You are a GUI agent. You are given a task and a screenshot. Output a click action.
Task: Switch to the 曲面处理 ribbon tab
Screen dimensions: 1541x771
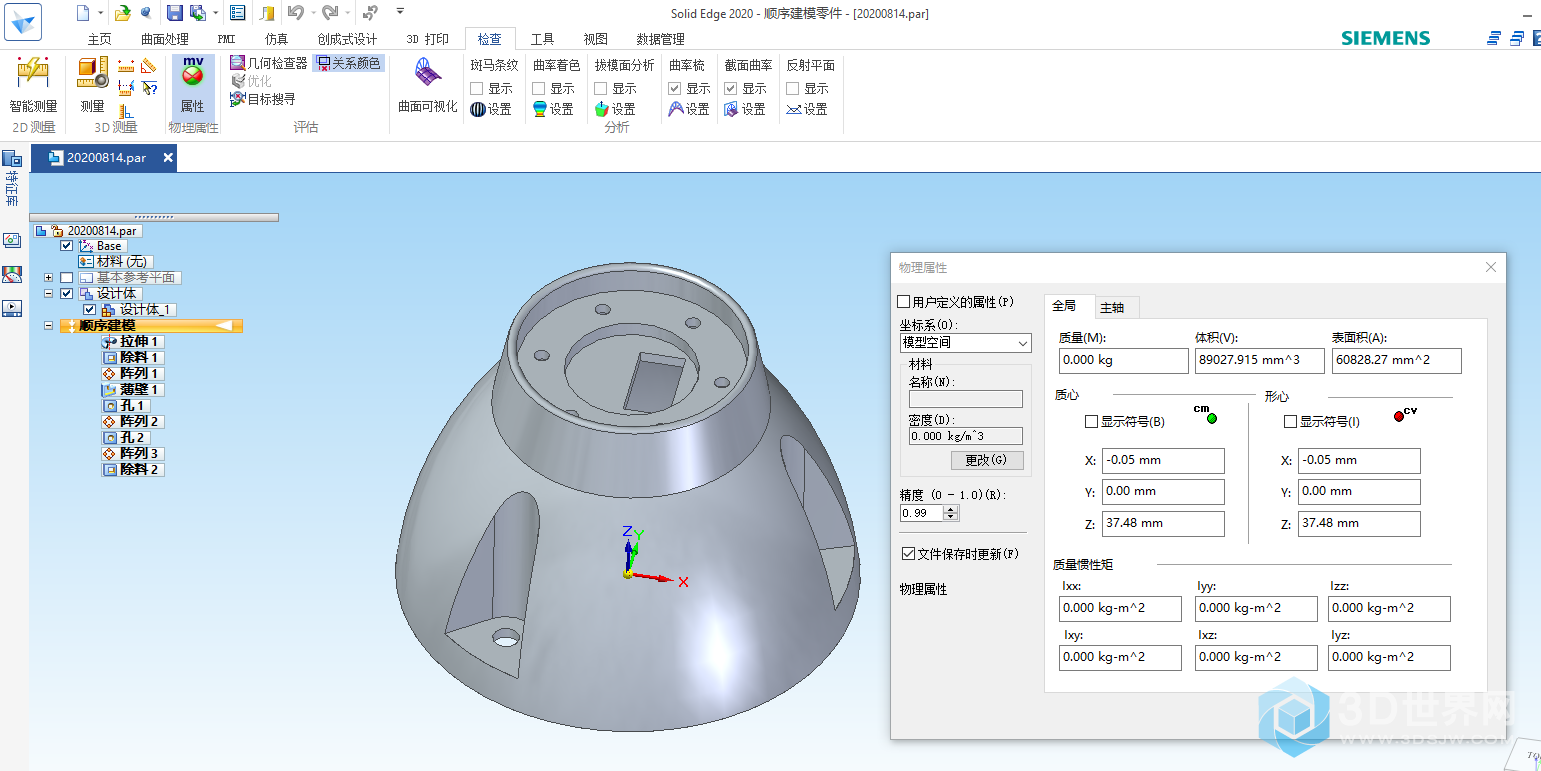(x=165, y=39)
